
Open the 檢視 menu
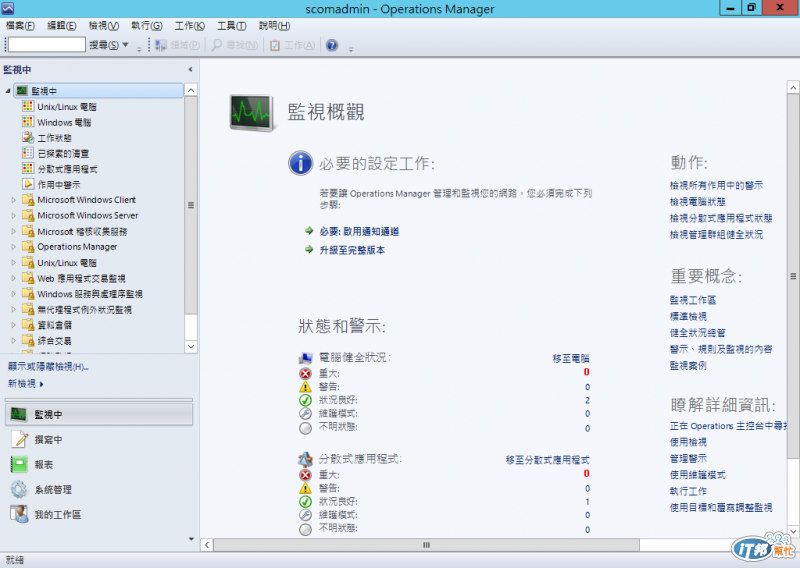(104, 26)
